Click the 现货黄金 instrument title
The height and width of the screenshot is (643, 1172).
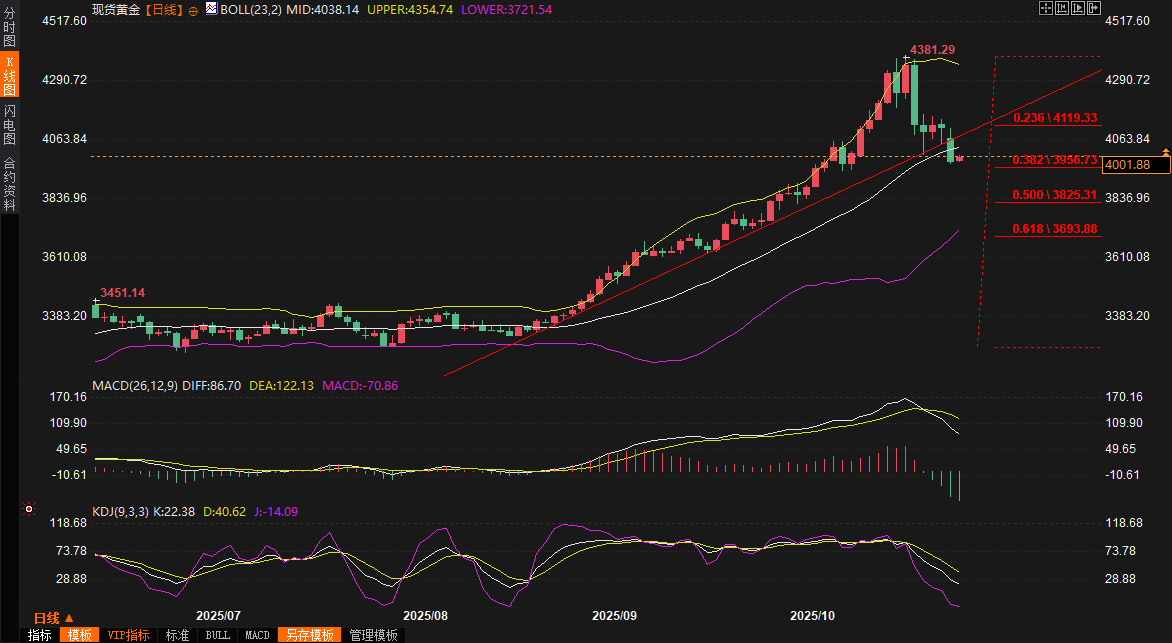coord(116,10)
